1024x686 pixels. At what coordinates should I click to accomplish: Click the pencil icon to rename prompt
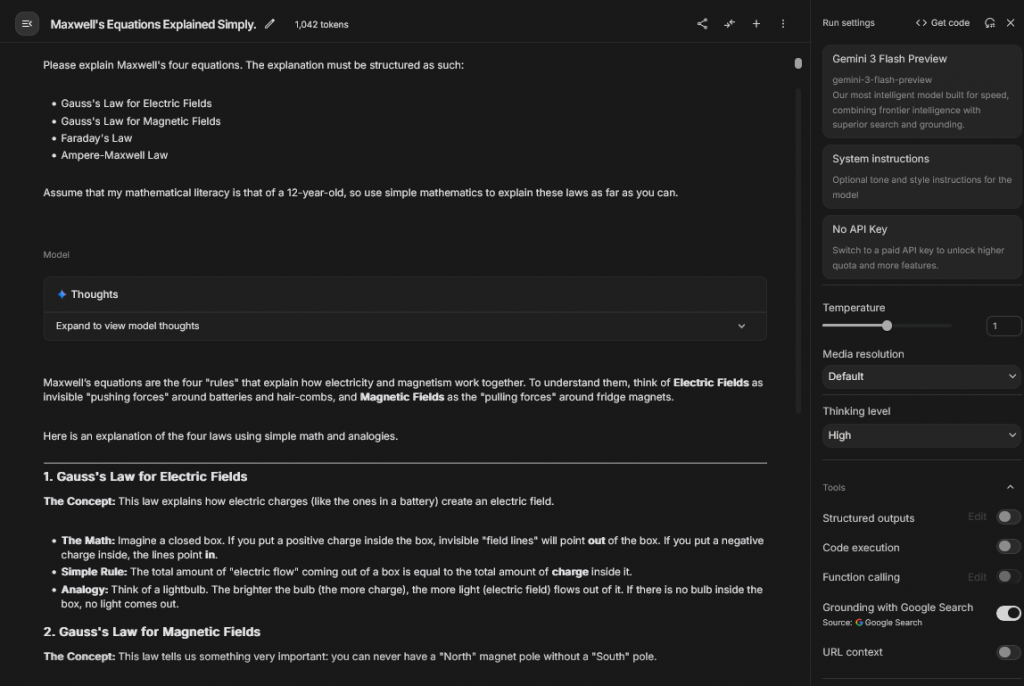(x=270, y=24)
